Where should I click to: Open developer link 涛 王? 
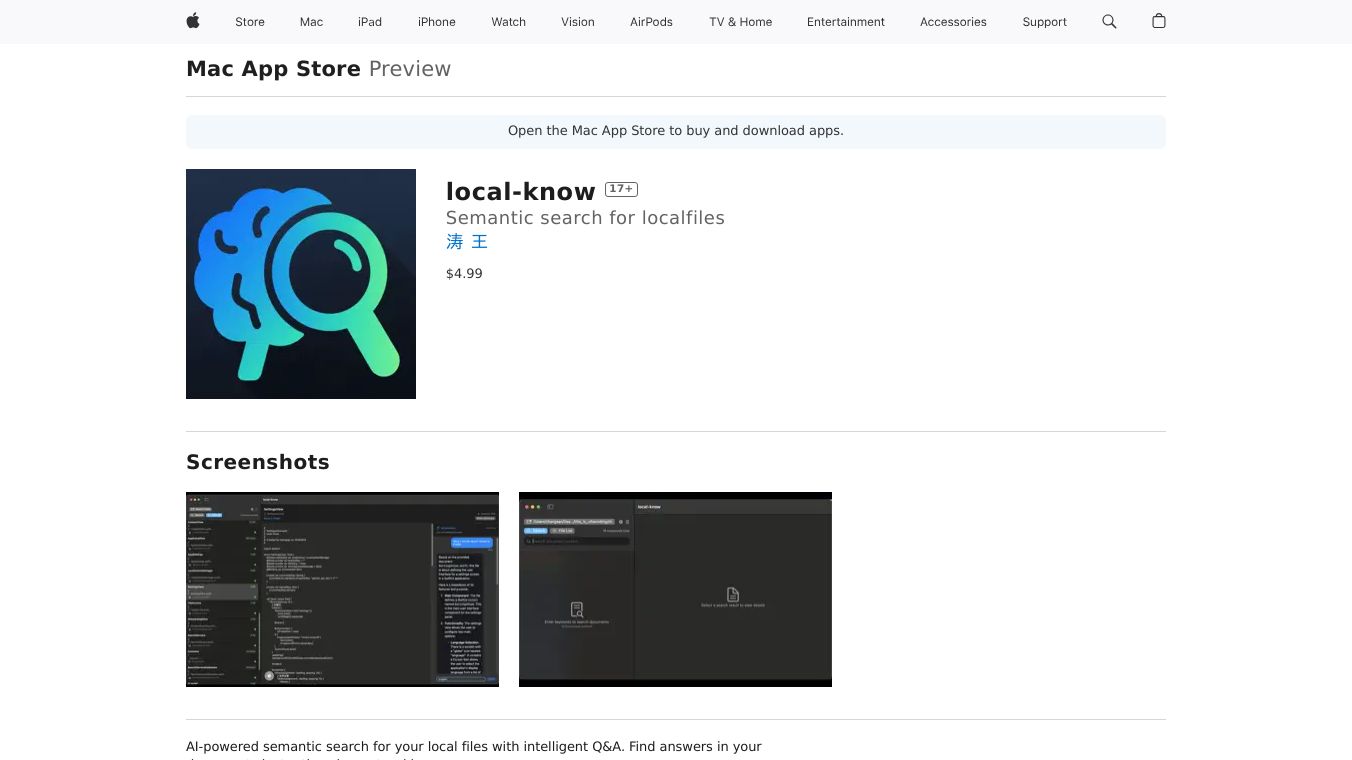(x=467, y=242)
